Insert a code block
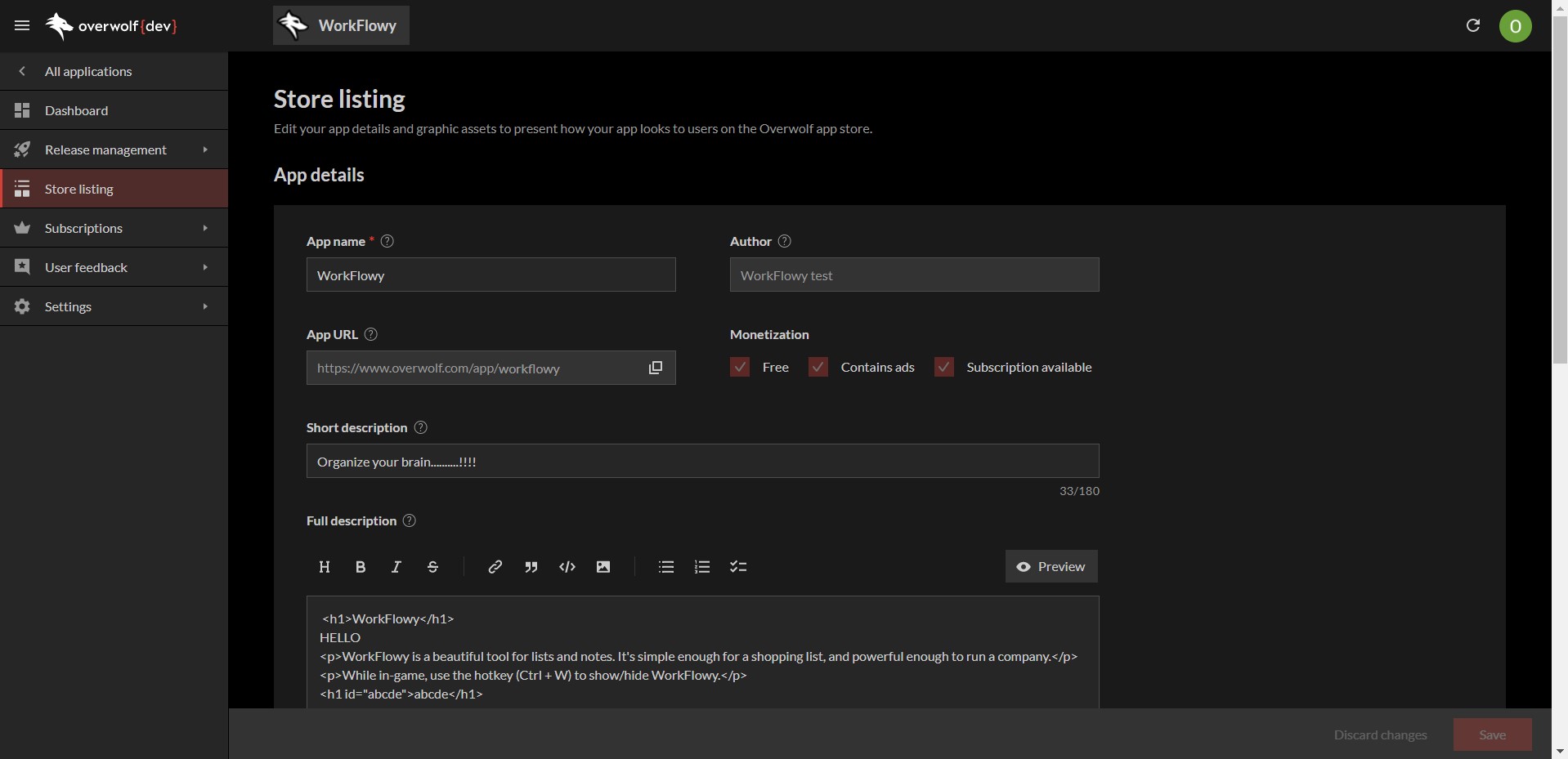1568x759 pixels. pyautogui.click(x=567, y=567)
